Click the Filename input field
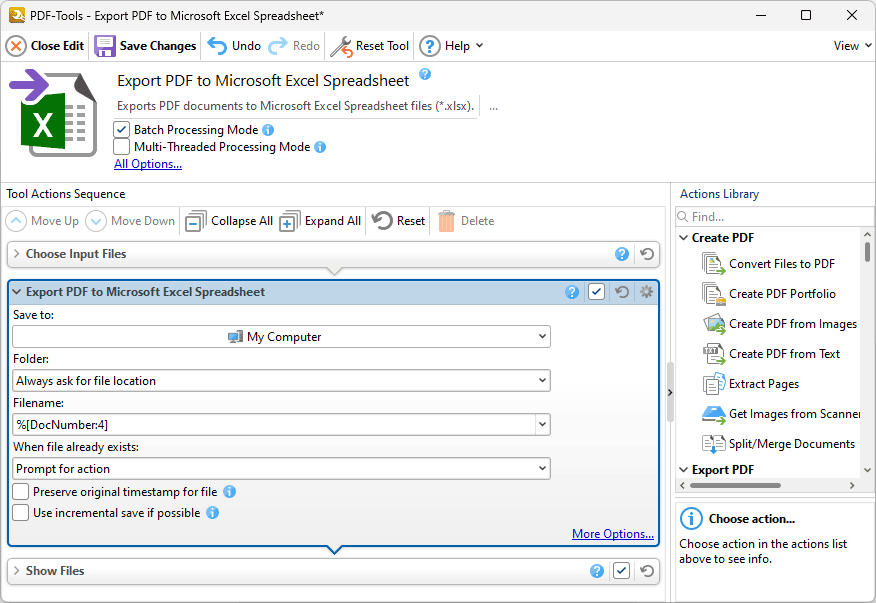Image resolution: width=876 pixels, height=603 pixels. point(274,425)
